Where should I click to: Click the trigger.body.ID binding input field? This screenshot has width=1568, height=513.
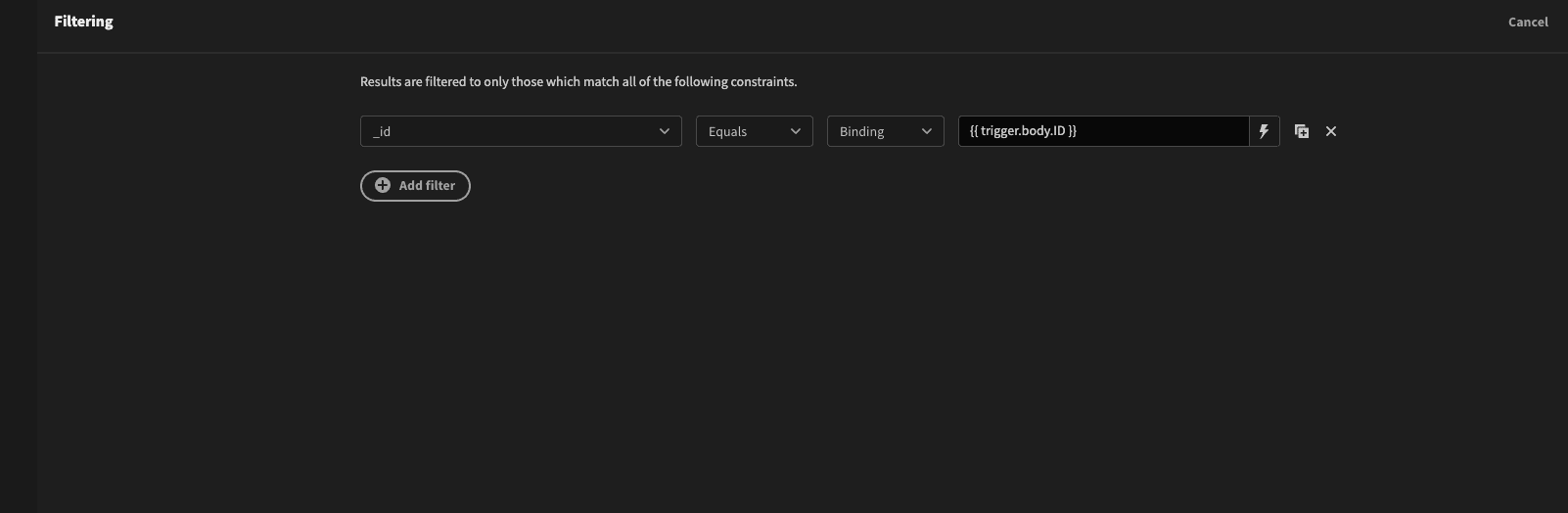[x=1103, y=131]
